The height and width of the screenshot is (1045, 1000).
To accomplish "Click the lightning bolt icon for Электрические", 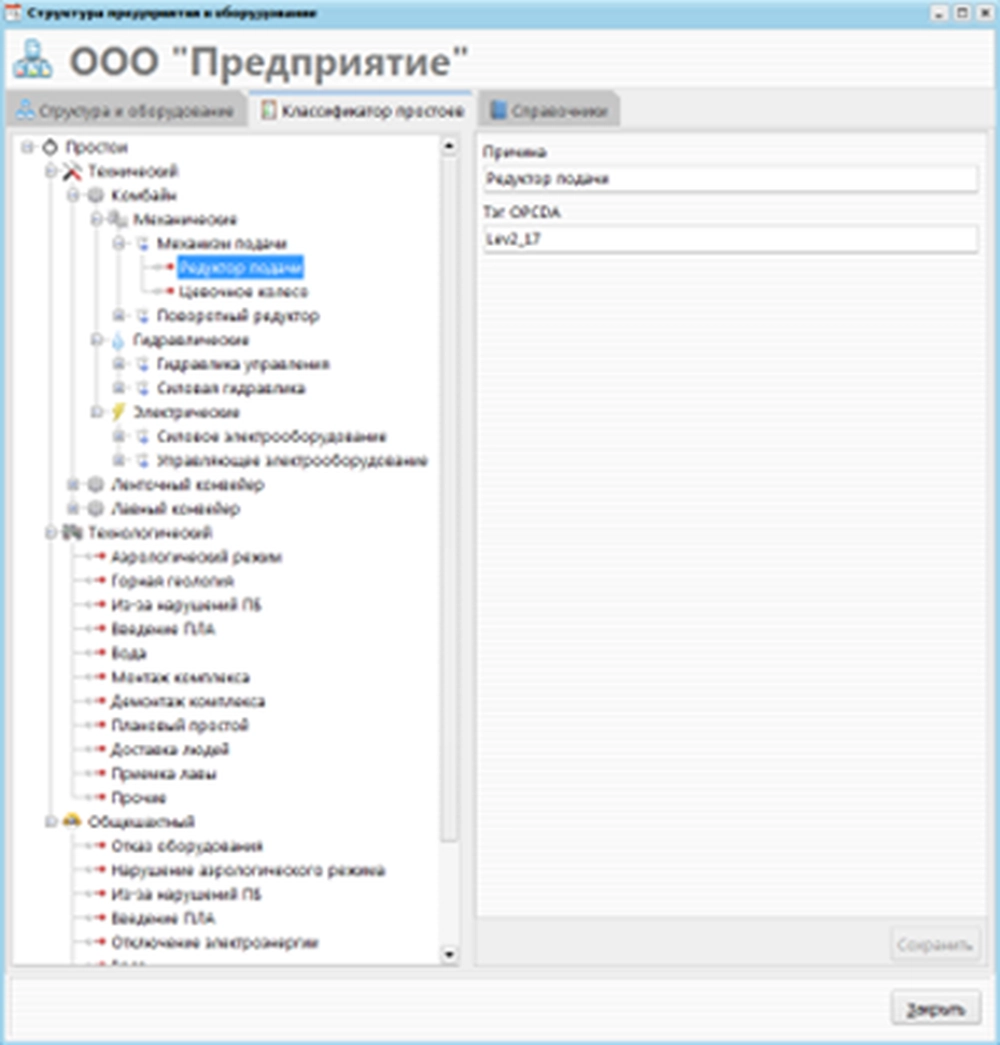I will point(119,412).
